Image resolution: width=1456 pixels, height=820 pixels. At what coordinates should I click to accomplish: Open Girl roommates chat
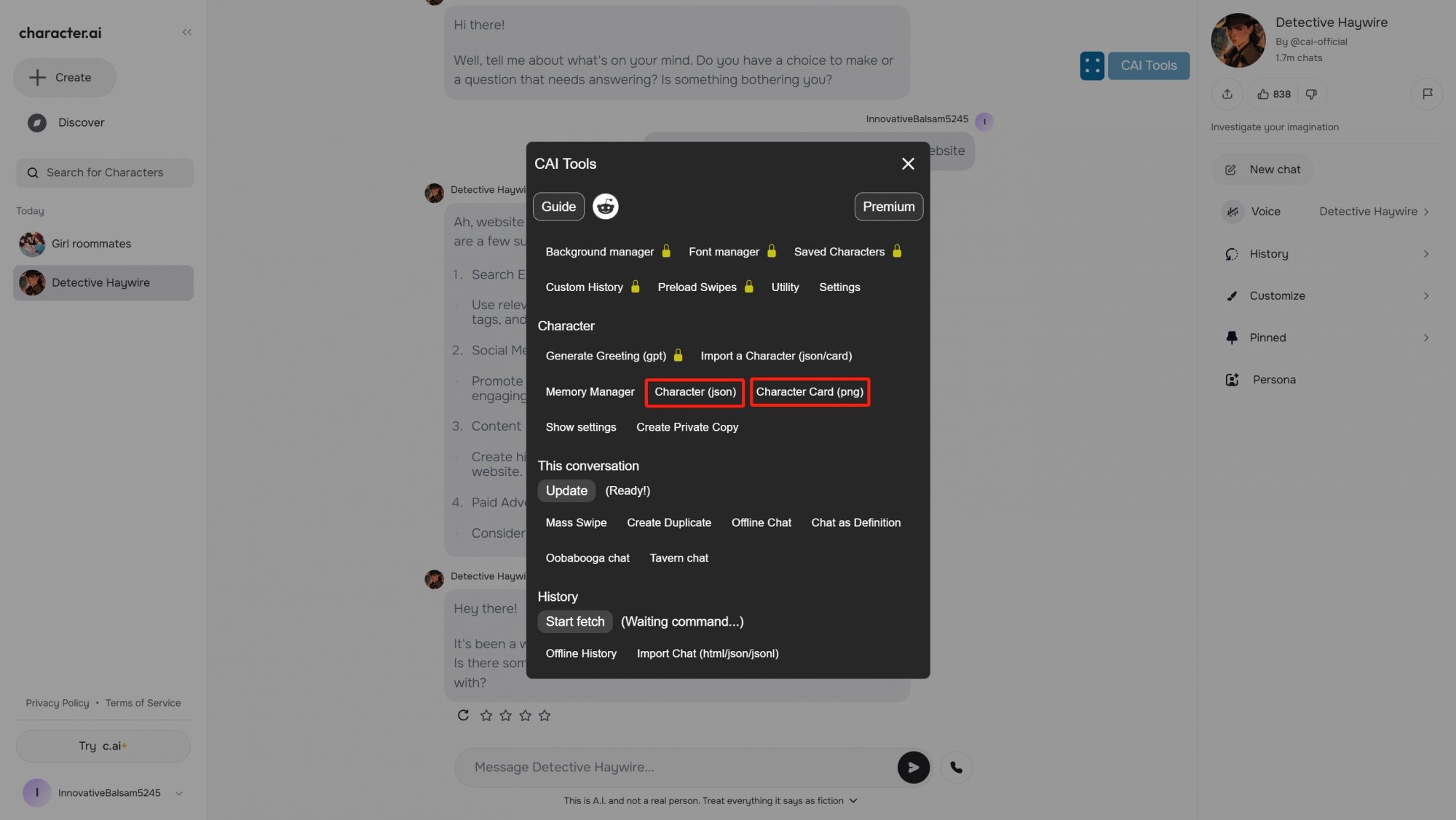(x=103, y=244)
